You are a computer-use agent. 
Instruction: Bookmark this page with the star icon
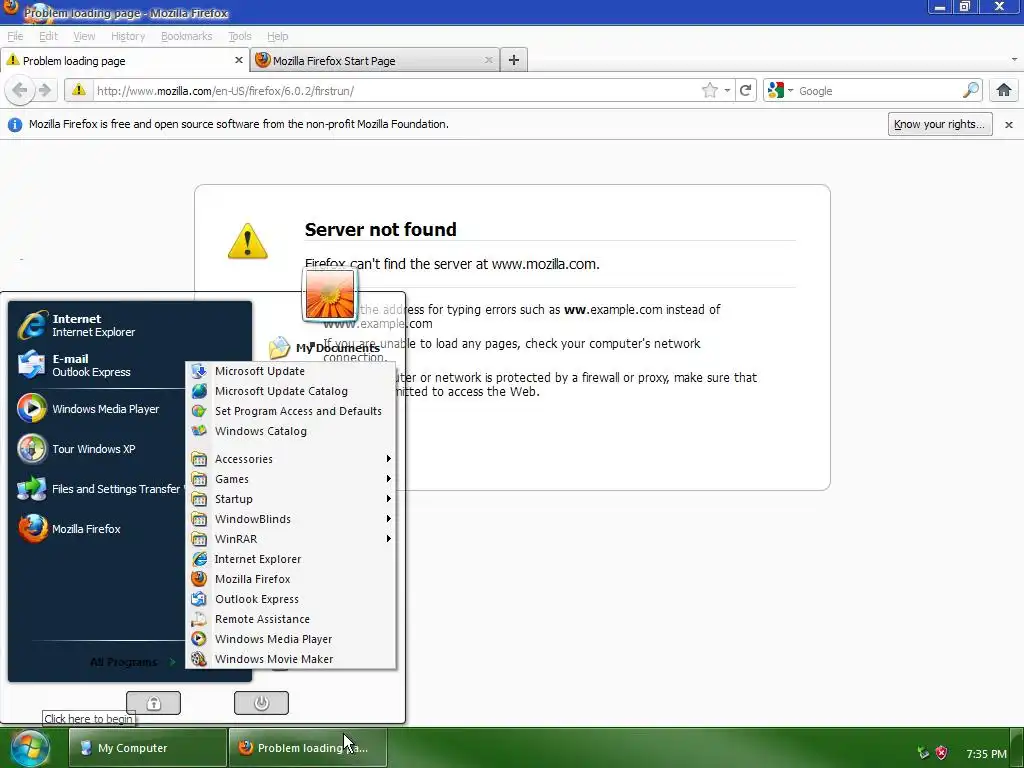click(710, 91)
